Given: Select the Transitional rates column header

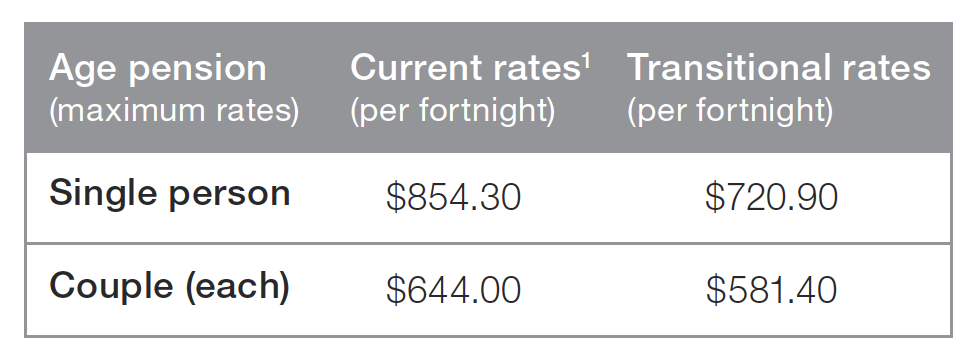Looking at the screenshot, I should click(x=778, y=68).
